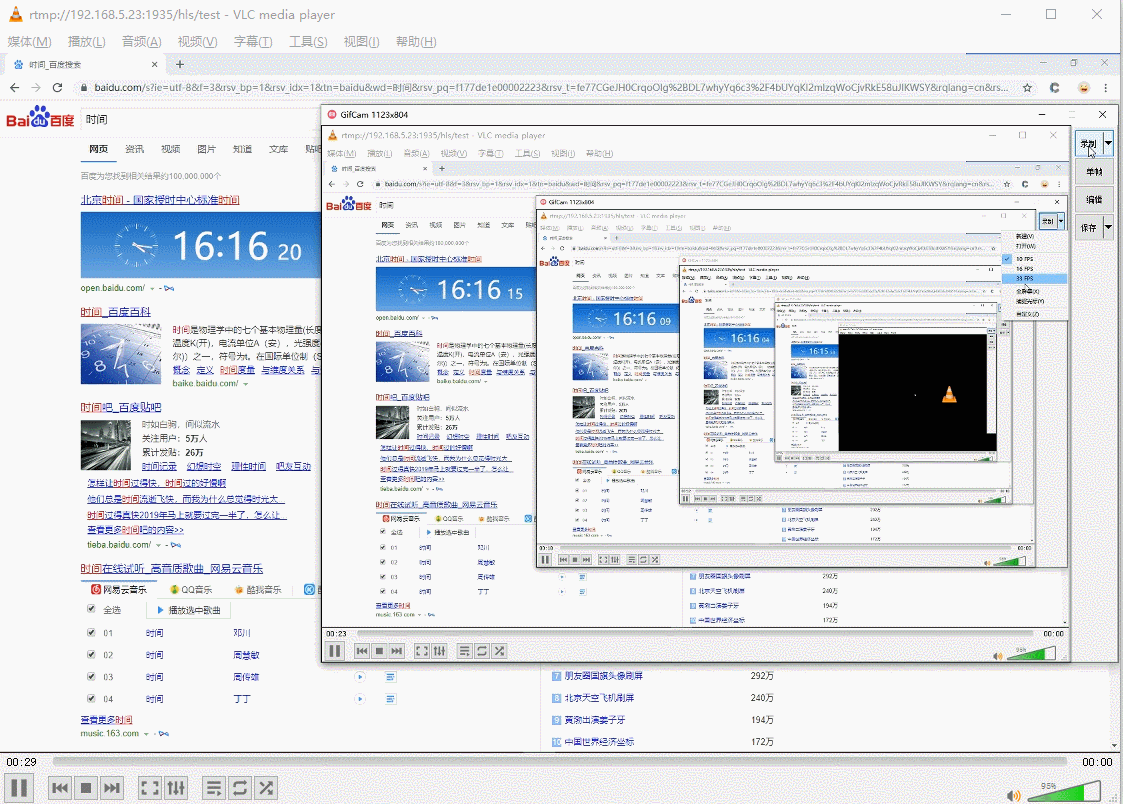1123x804 pixels.
Task: Switch to 视频 tab on outer Baidu page
Action: [170, 149]
